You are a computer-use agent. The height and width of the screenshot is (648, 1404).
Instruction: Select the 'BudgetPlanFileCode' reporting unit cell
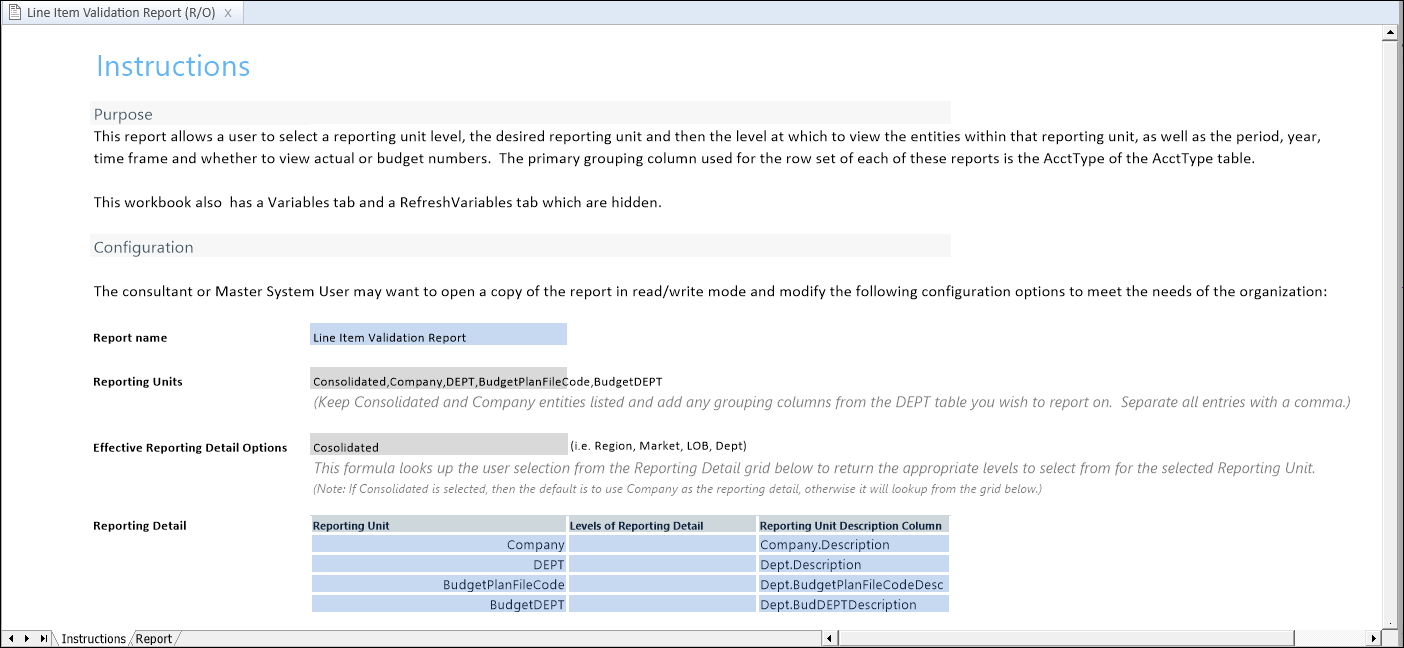(x=439, y=585)
